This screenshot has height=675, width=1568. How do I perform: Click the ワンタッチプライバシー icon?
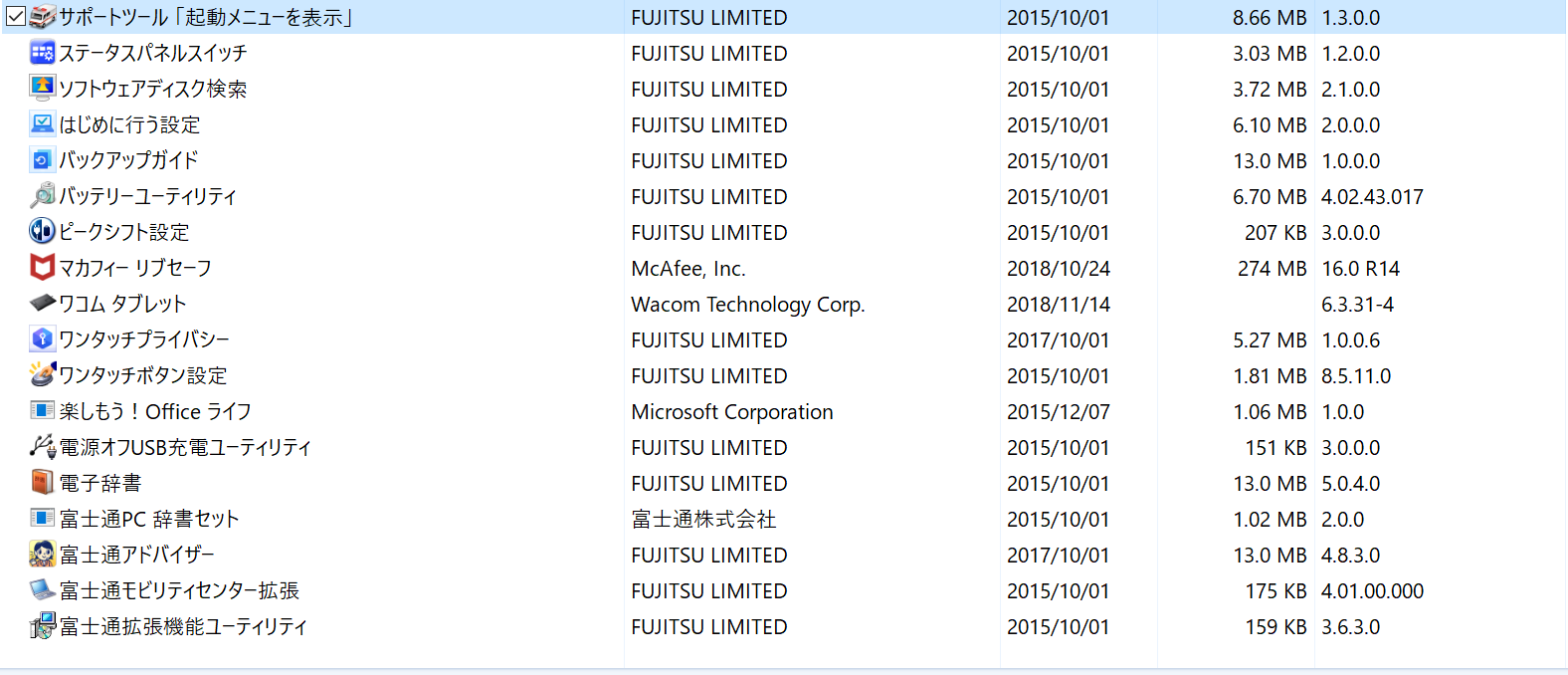click(x=42, y=339)
